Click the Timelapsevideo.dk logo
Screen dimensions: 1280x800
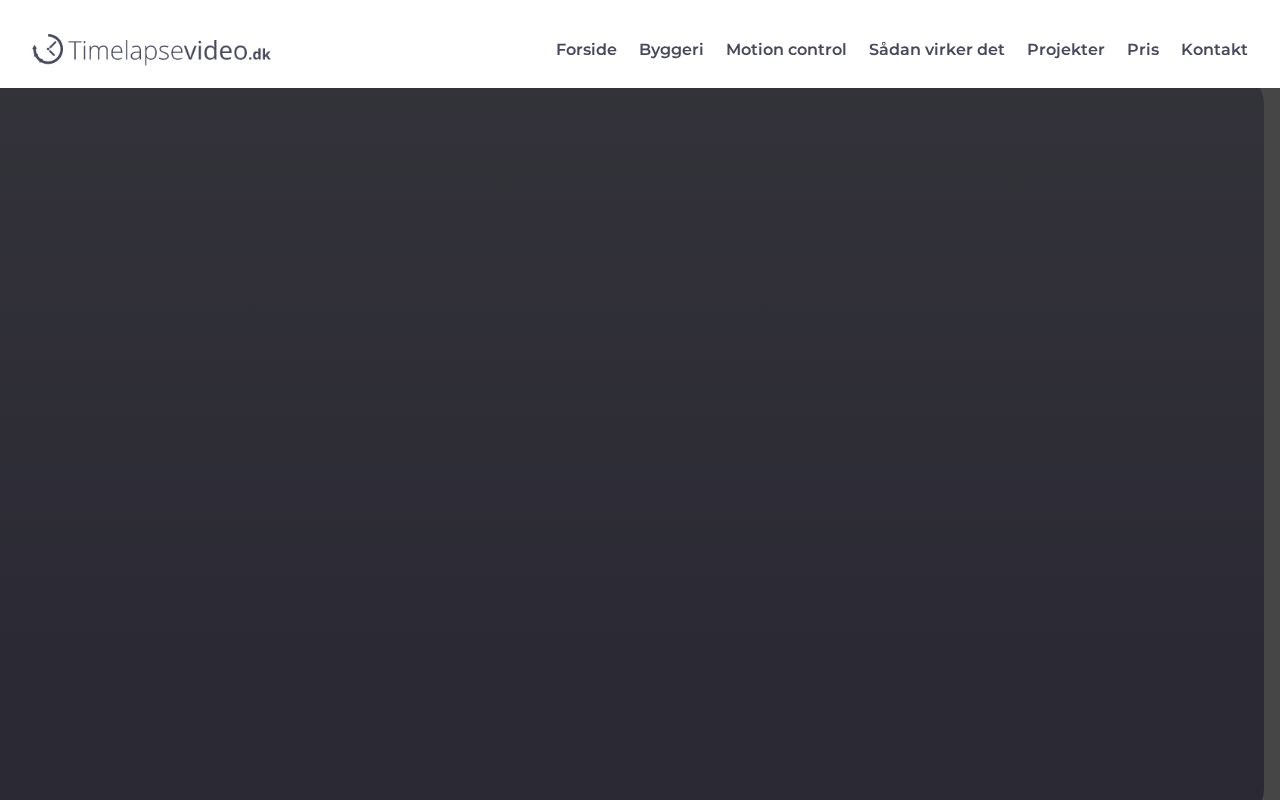tap(151, 49)
